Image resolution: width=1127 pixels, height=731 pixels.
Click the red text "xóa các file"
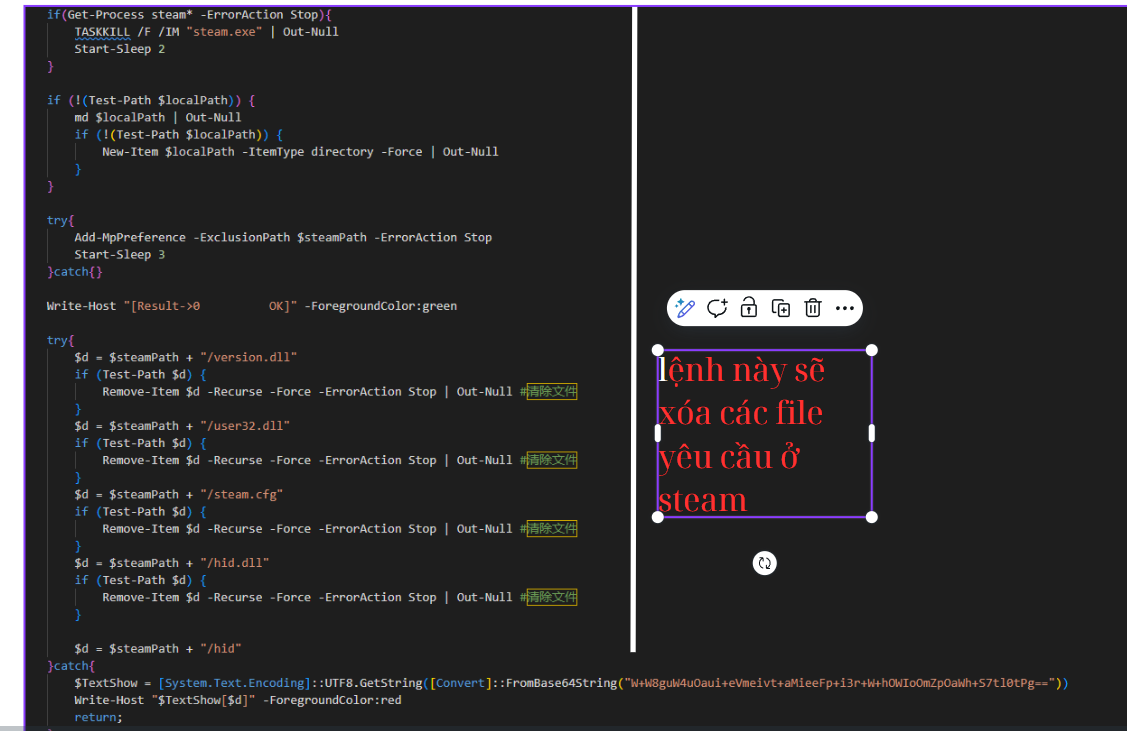click(740, 413)
